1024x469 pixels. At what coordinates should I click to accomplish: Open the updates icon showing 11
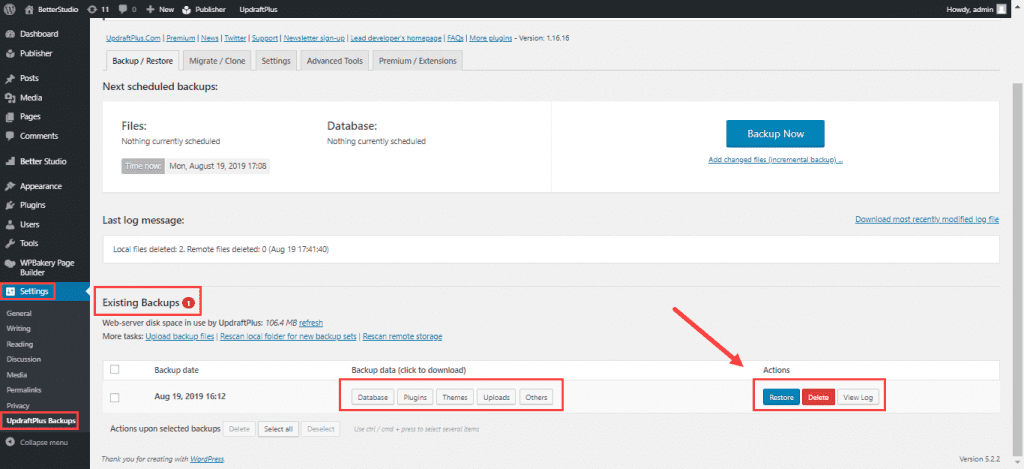92,9
